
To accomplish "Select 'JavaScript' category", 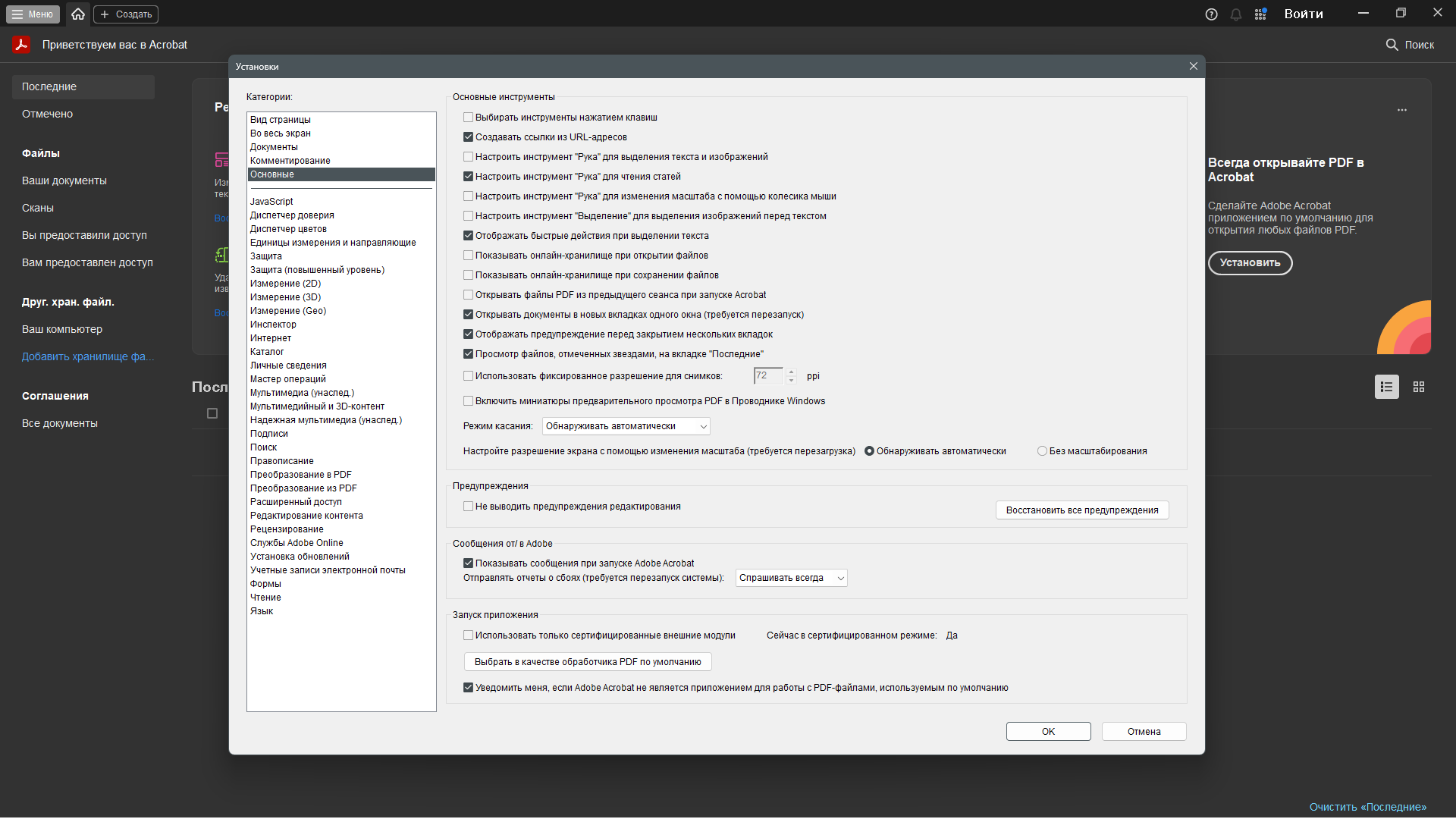I will click(x=341, y=202).
